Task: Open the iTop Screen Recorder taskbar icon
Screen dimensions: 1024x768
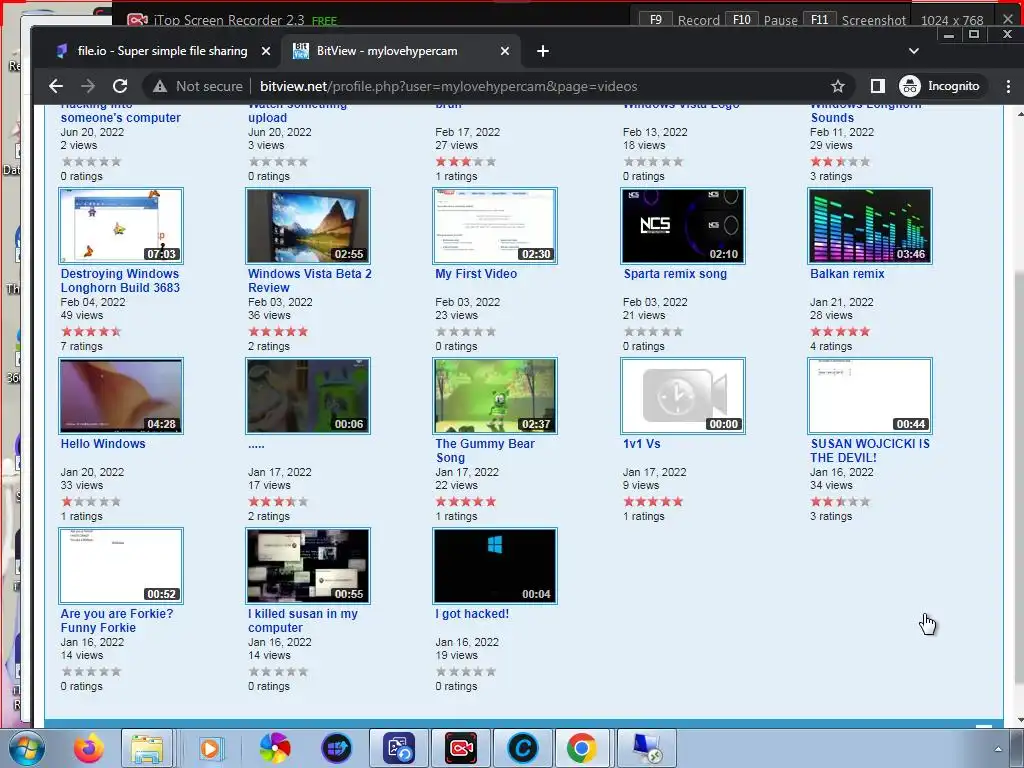Action: [x=461, y=748]
